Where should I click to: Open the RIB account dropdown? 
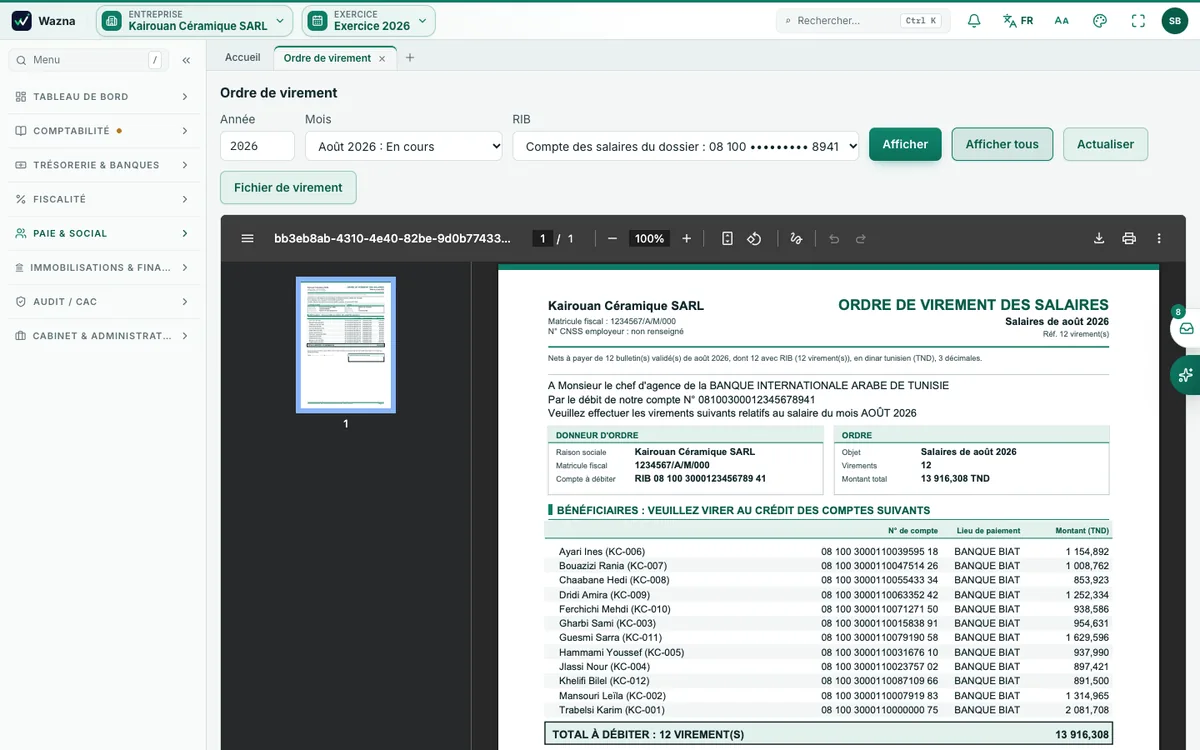coord(686,146)
